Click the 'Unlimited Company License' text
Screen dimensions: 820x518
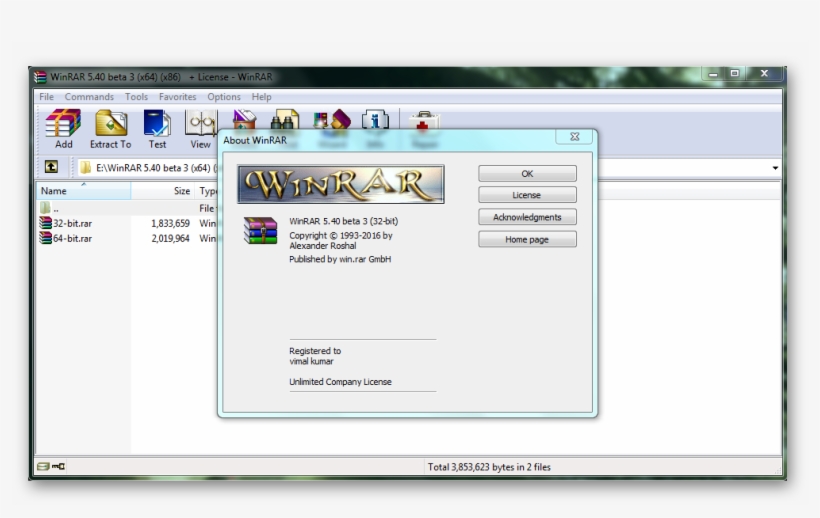[340, 382]
